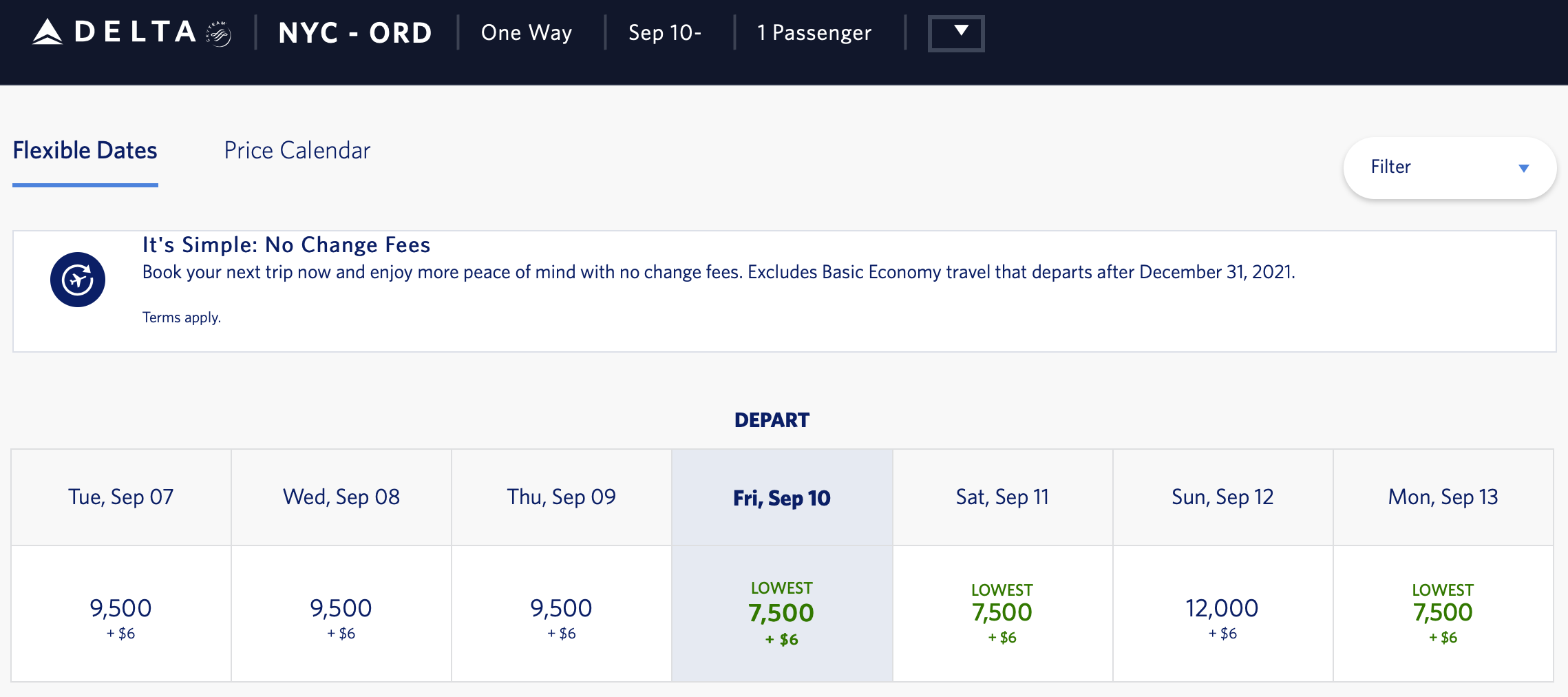The height and width of the screenshot is (697, 1568).
Task: Select Tue, Sep 07 fare of 9,500
Action: pos(121,614)
